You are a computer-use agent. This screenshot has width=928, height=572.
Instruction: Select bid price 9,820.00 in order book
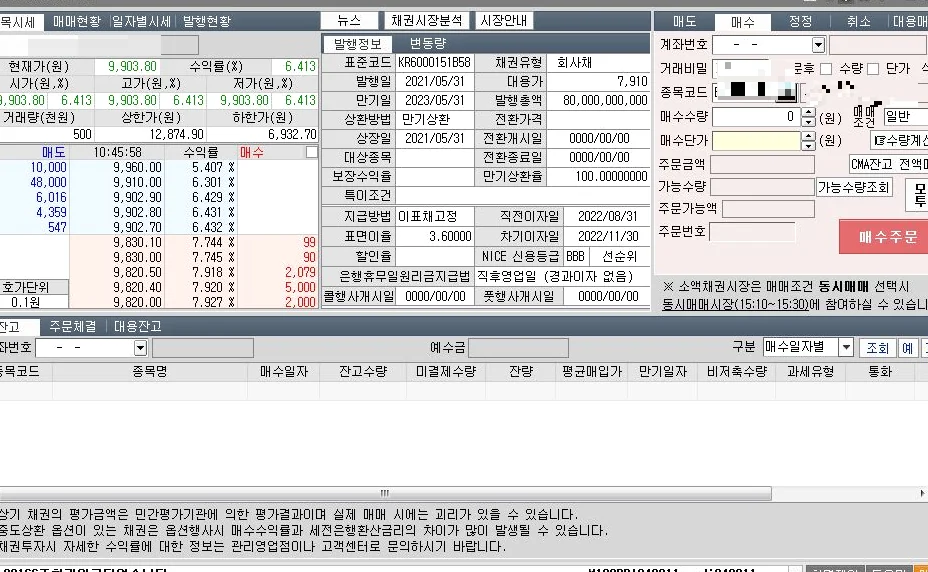[x=137, y=302]
